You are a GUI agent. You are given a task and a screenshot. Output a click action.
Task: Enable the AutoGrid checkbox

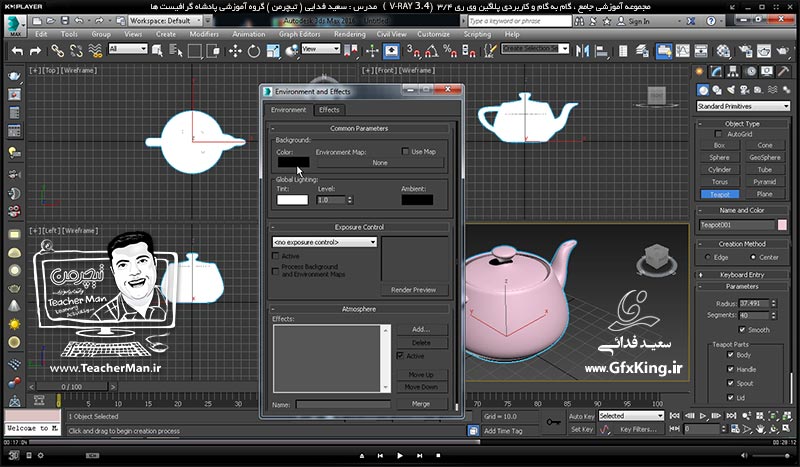click(x=718, y=134)
